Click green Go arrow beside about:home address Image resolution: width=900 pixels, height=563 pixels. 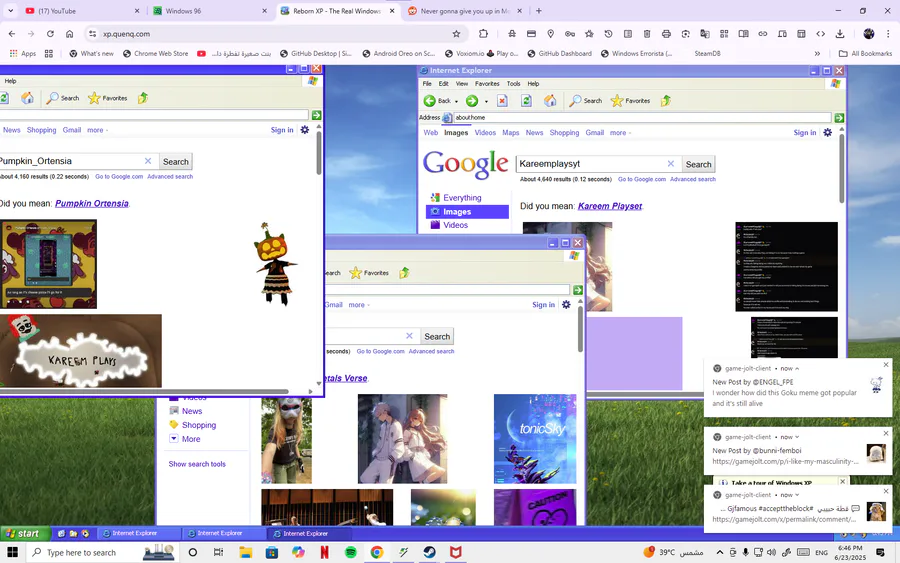pos(839,118)
